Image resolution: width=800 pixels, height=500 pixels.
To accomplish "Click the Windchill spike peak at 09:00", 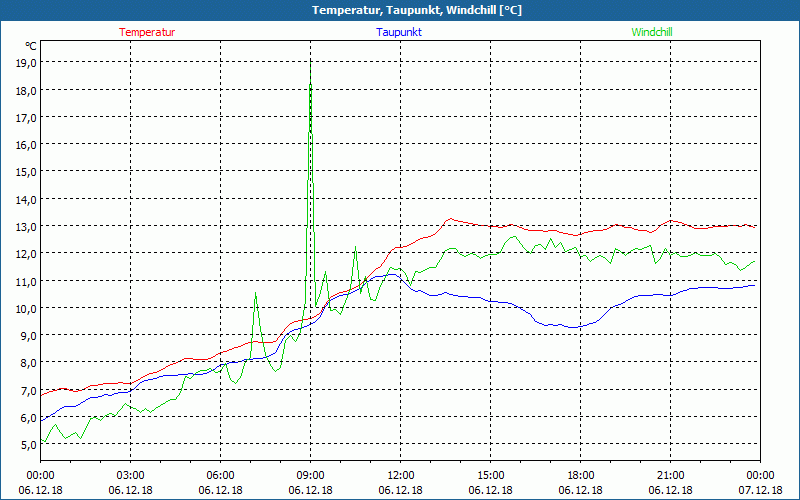I will pyautogui.click(x=311, y=65).
